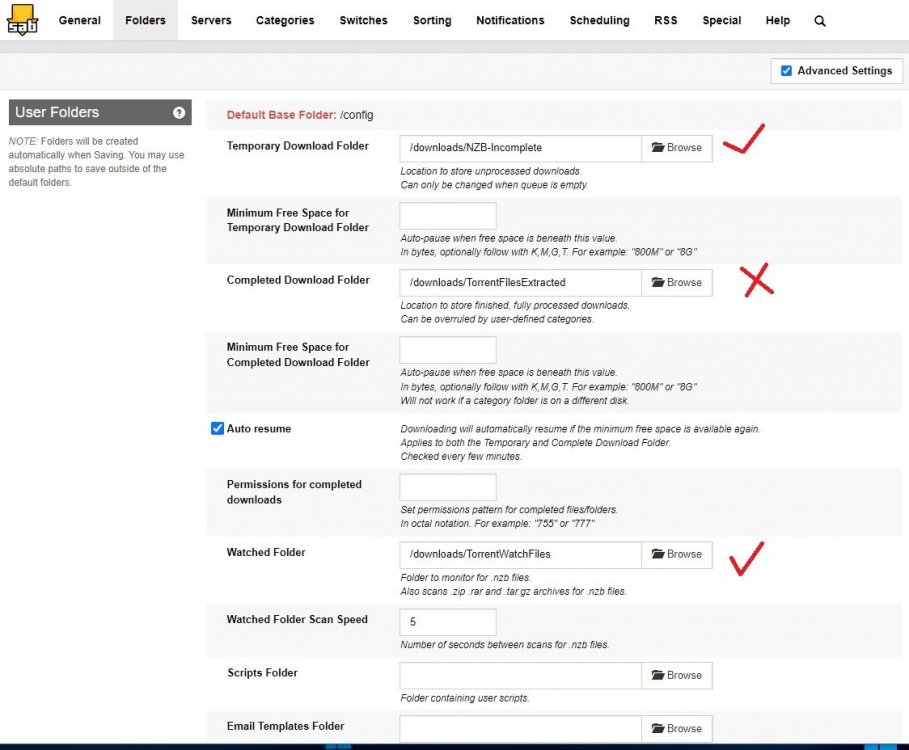
Task: Click the Advanced Settings label text
Action: [845, 71]
